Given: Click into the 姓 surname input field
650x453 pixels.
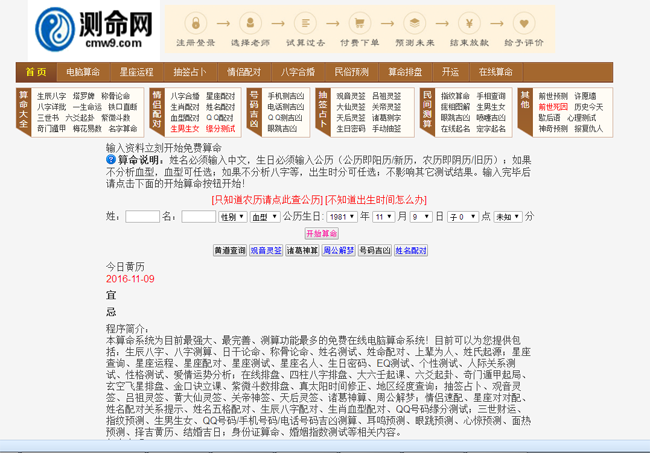Looking at the screenshot, I should point(142,217).
